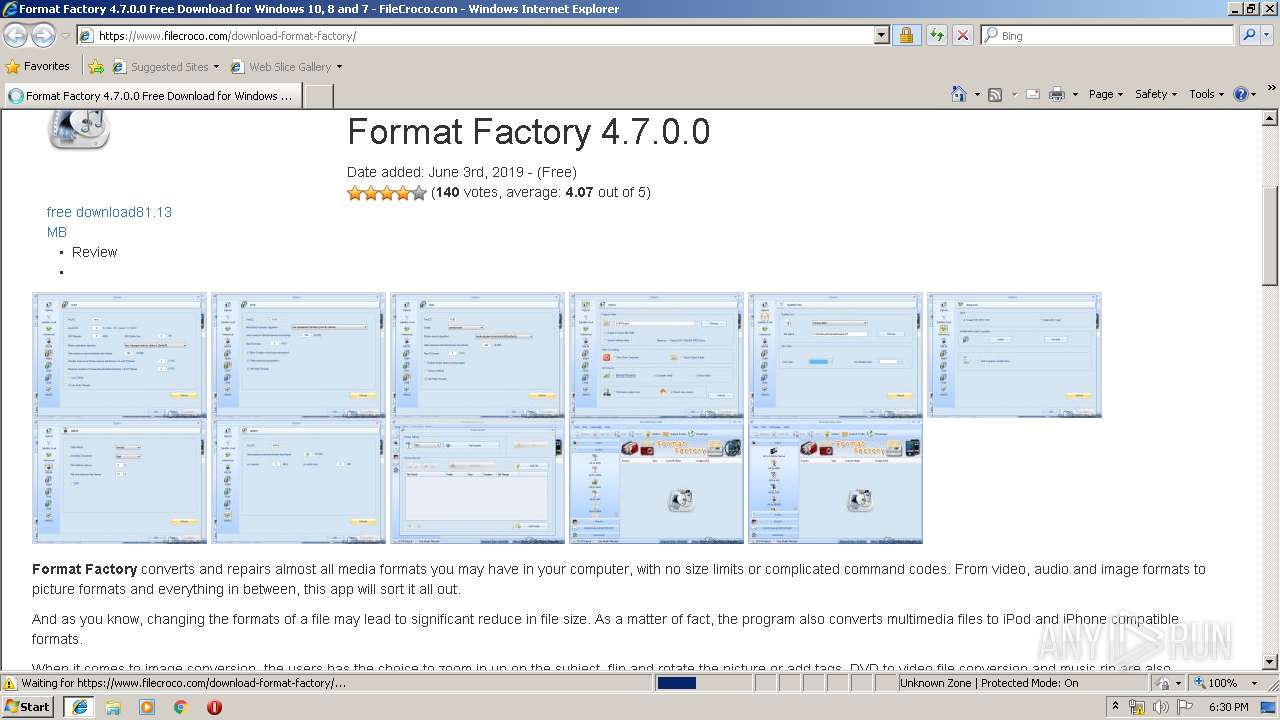Click the network status tray icon
This screenshot has width=1280, height=720.
(1137, 707)
